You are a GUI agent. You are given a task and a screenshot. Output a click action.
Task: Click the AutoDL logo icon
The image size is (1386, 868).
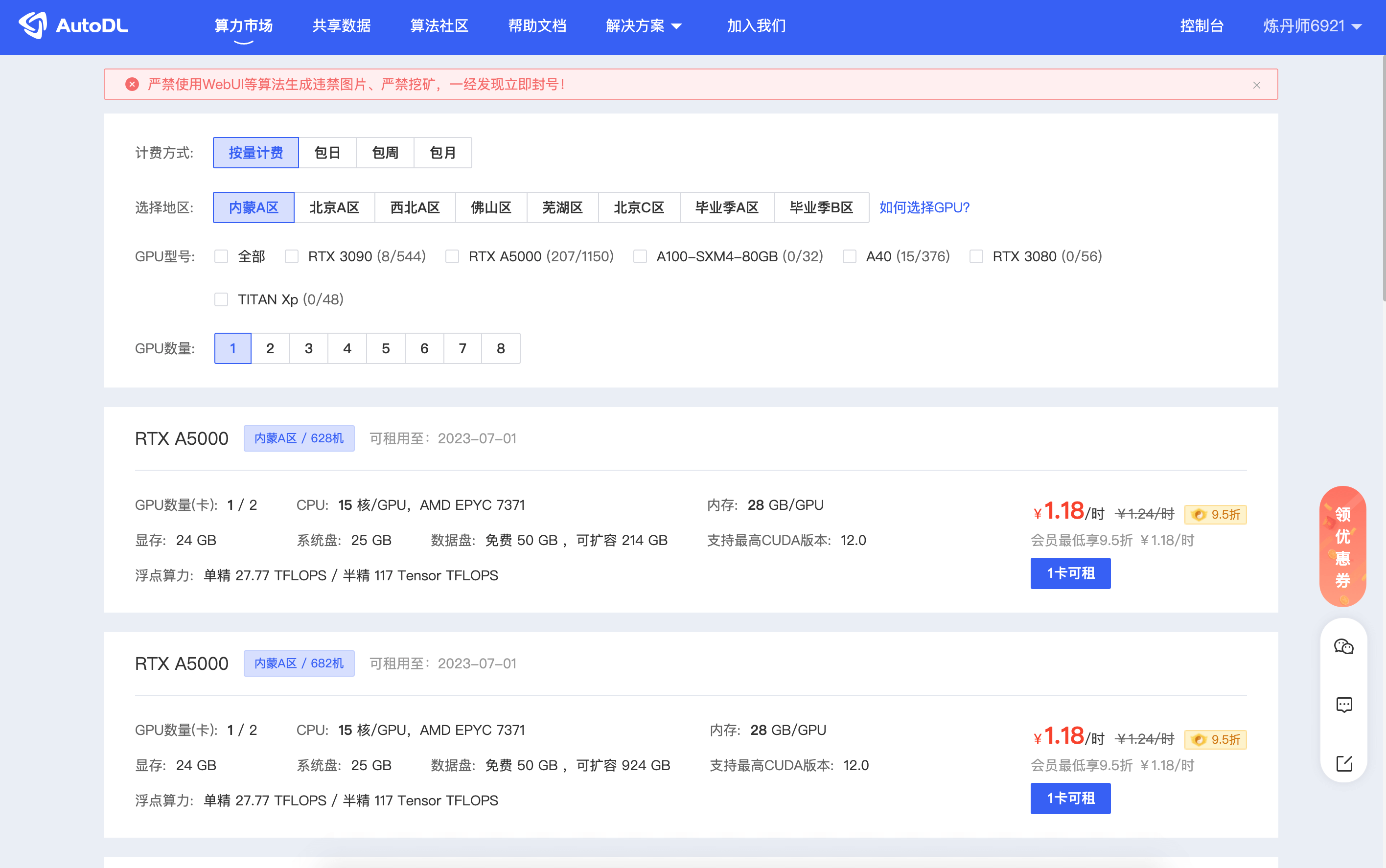[x=33, y=25]
